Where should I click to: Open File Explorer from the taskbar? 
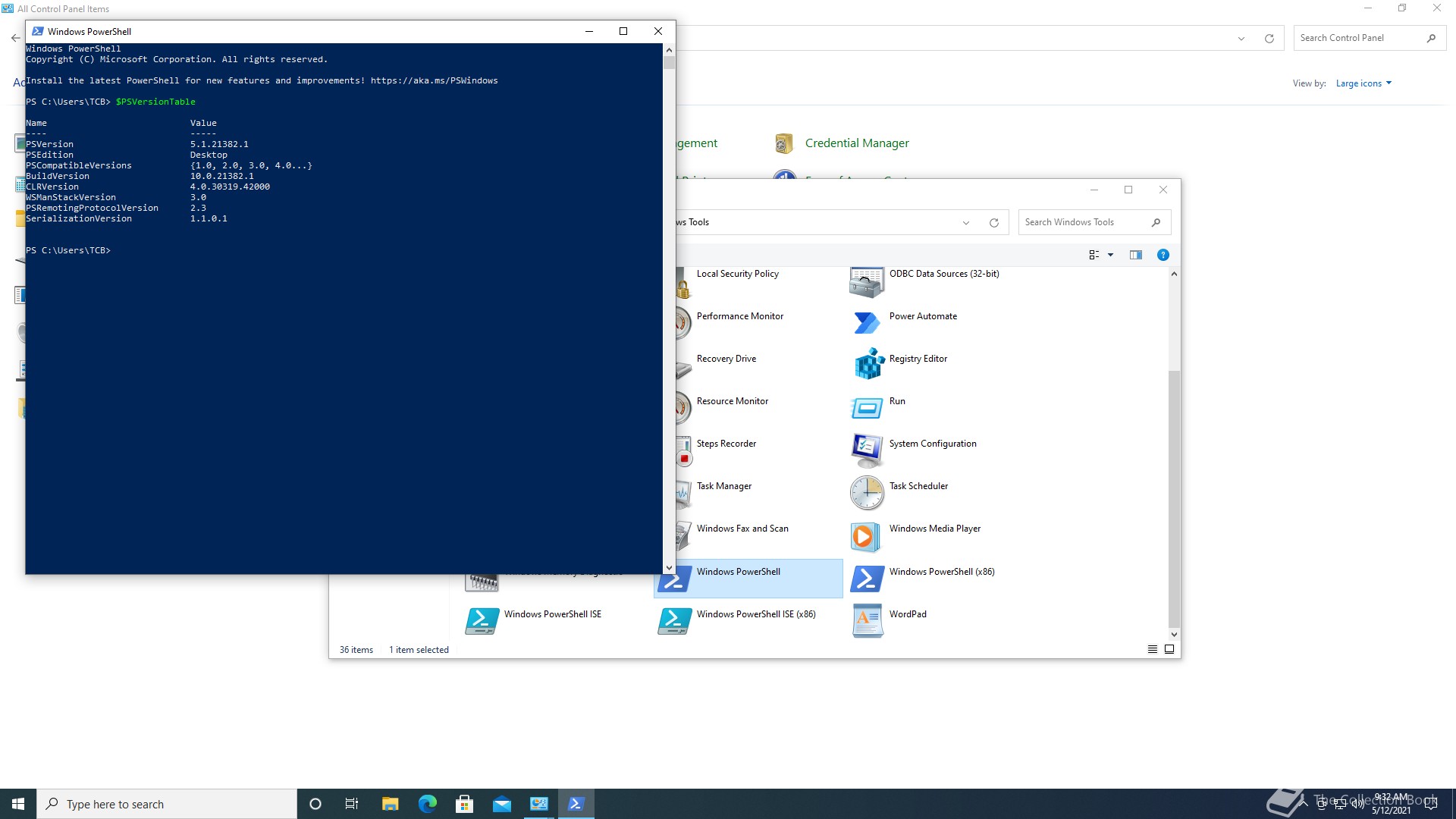[390, 804]
